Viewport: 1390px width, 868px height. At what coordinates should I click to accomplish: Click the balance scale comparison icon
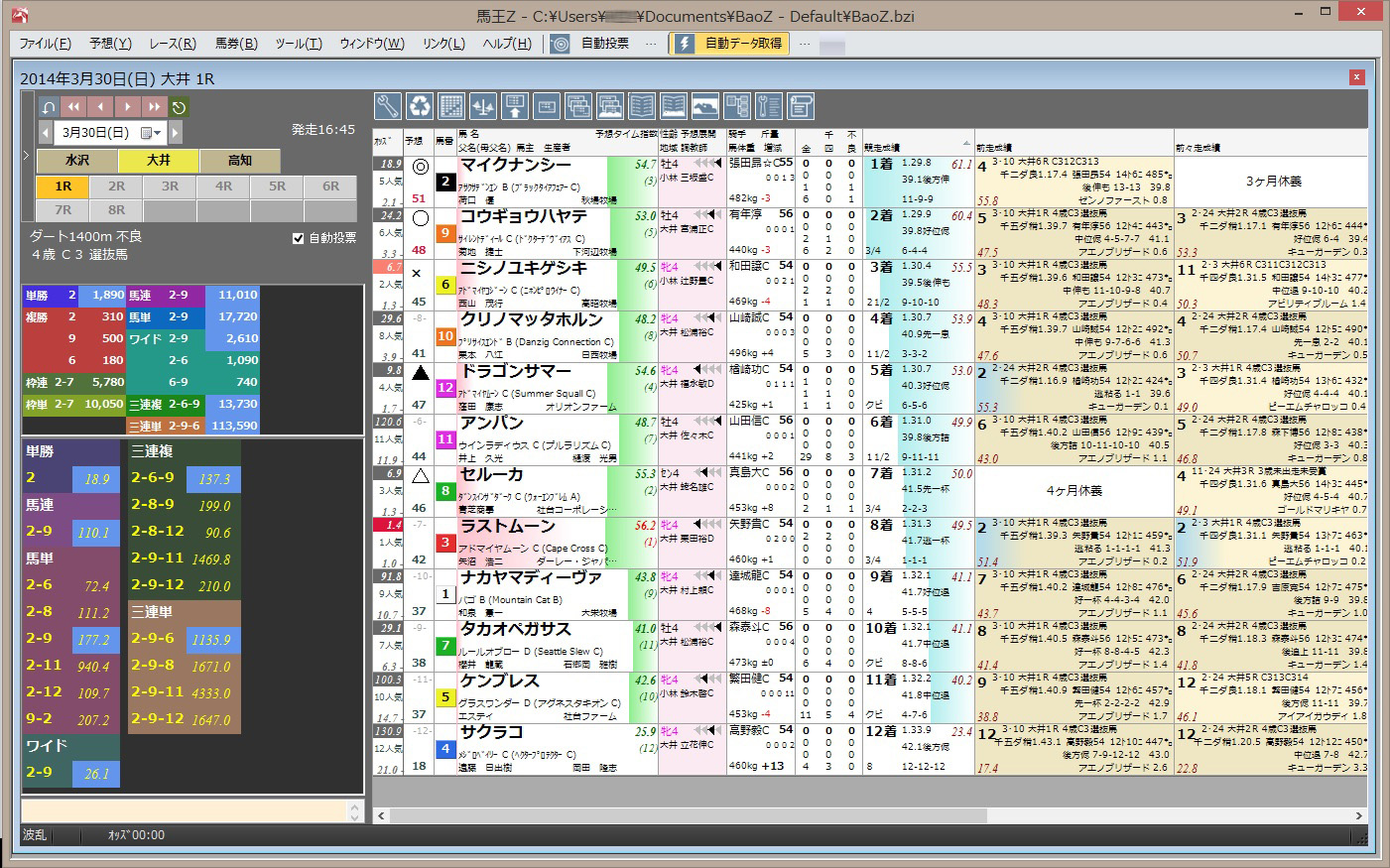(x=482, y=106)
